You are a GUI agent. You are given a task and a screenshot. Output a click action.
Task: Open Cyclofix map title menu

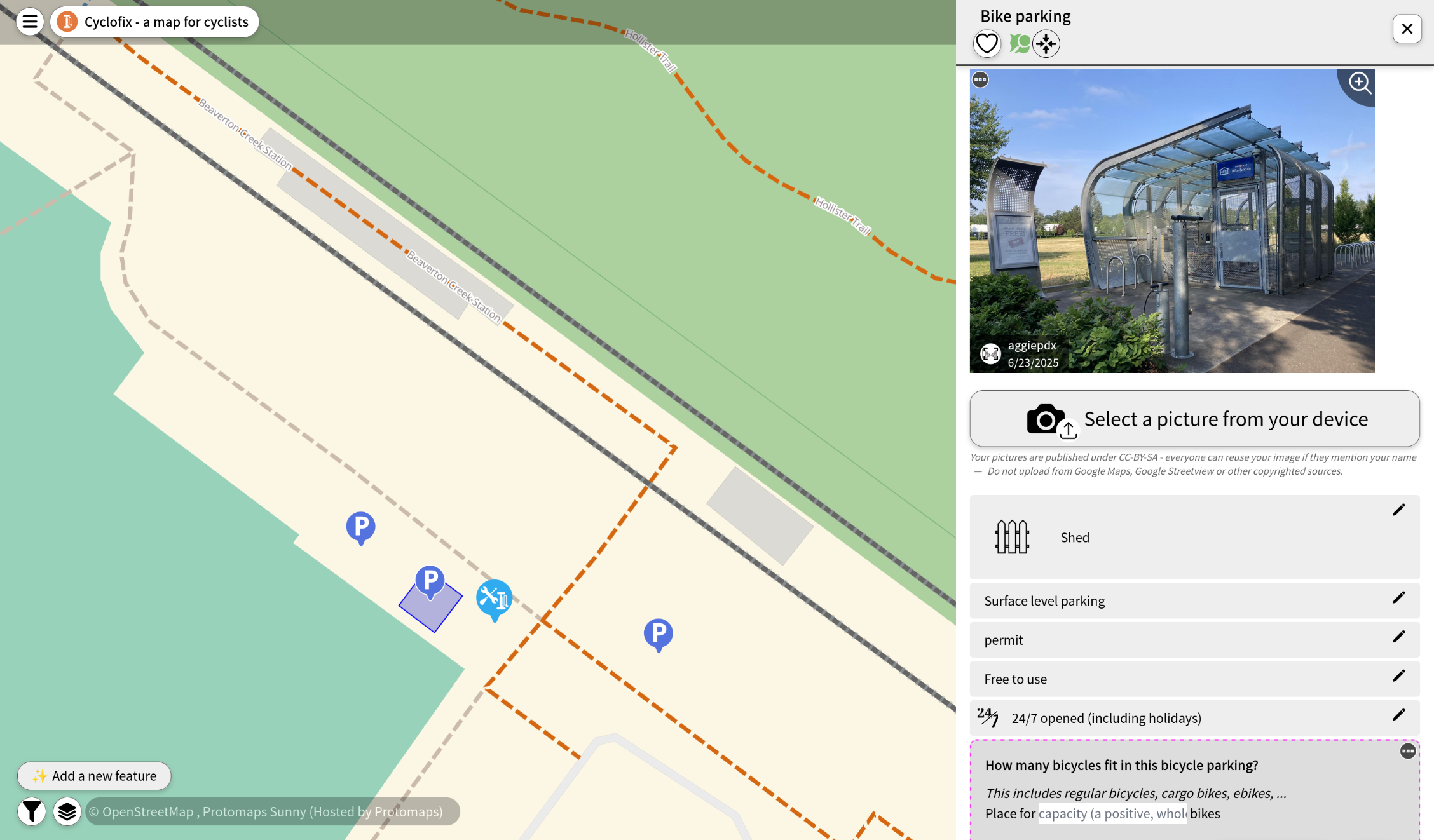point(154,22)
